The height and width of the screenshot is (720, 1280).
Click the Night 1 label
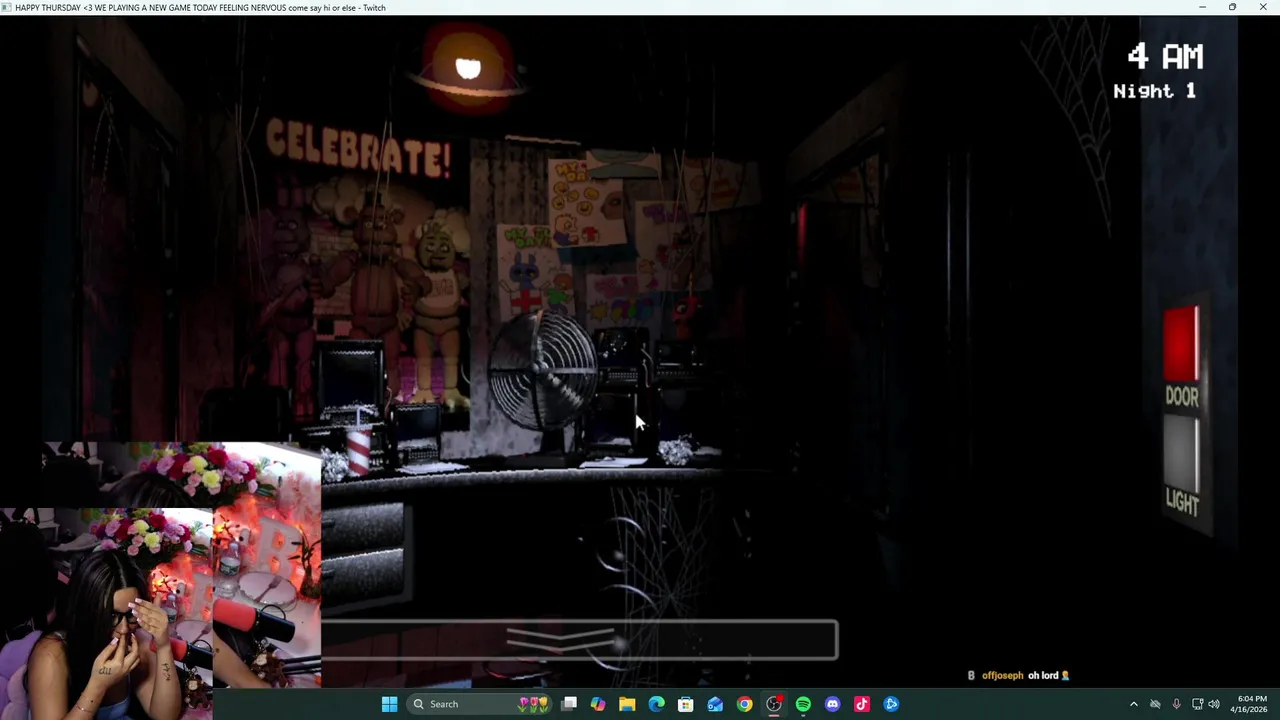click(x=1154, y=91)
